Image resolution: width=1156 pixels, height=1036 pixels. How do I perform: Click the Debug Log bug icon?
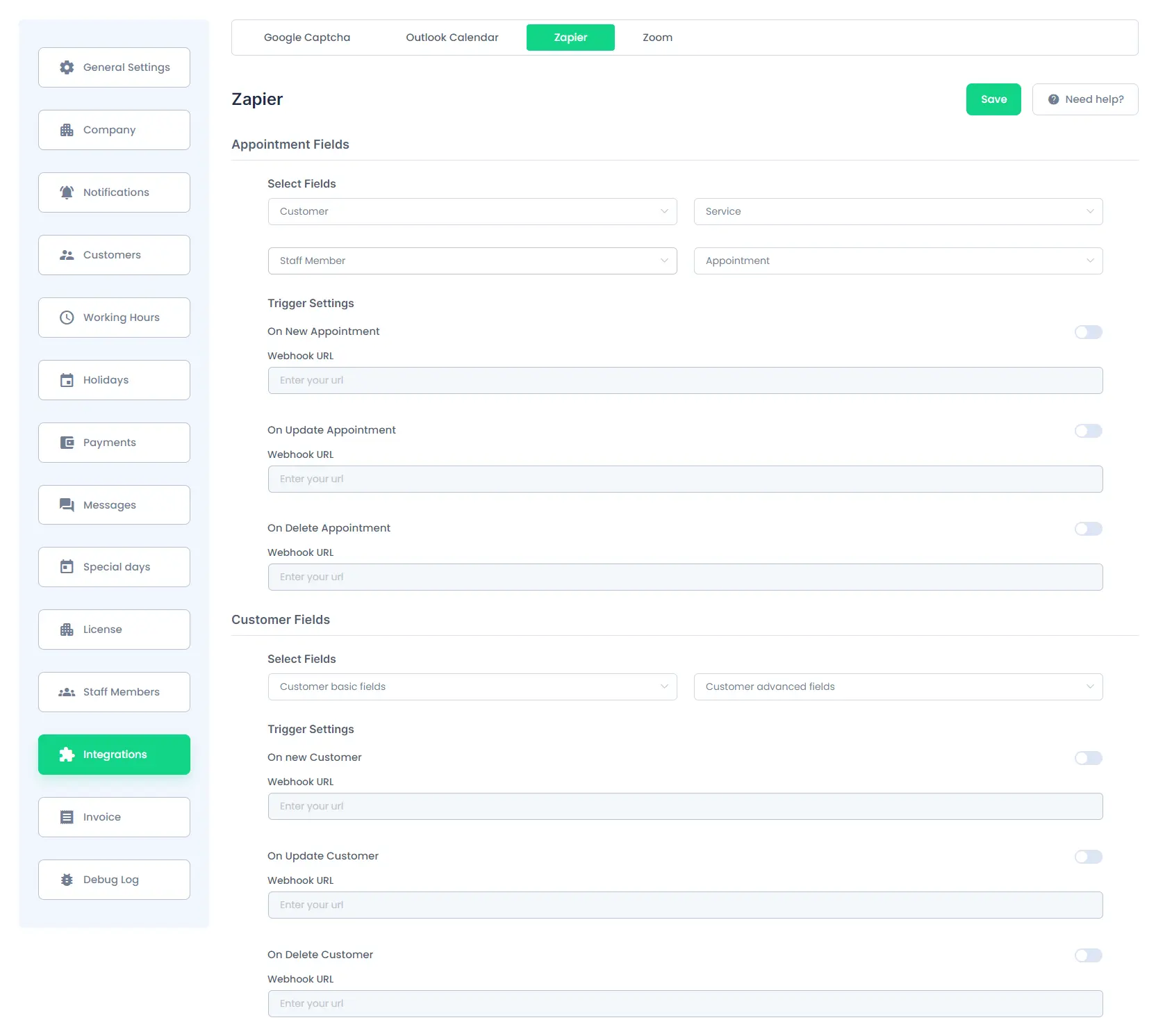click(x=67, y=880)
